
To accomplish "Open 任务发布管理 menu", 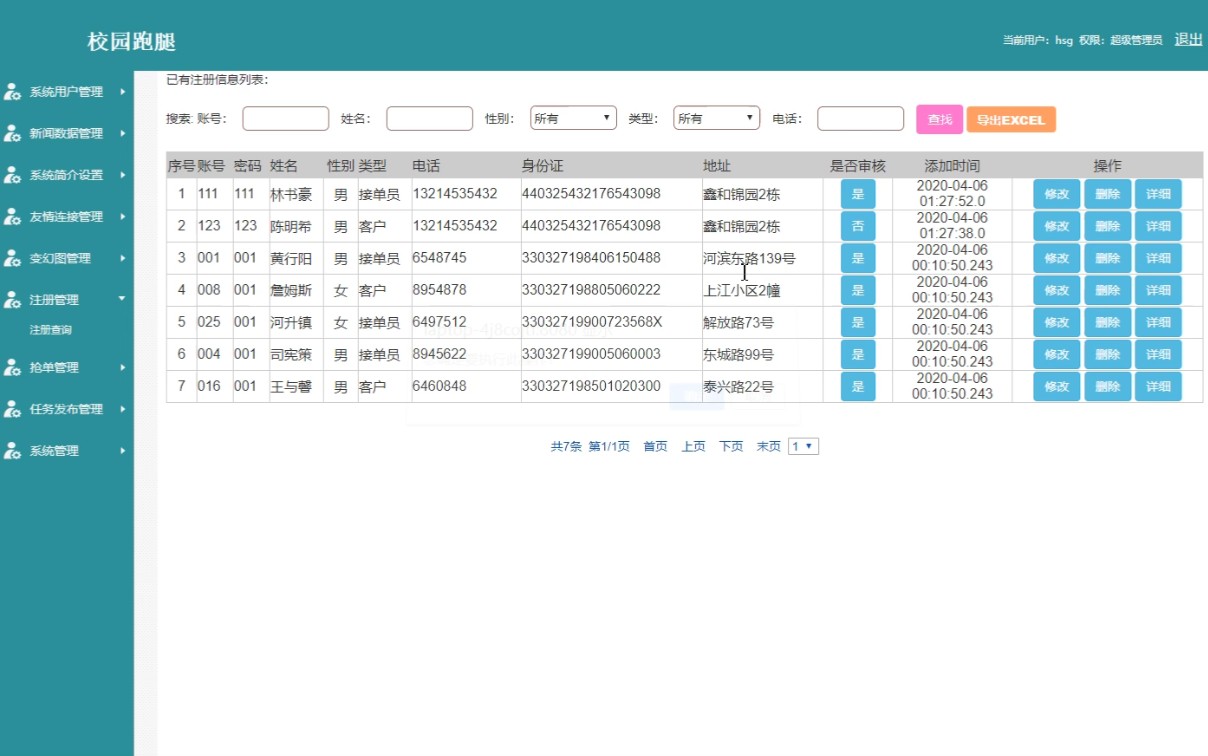I will (66, 409).
